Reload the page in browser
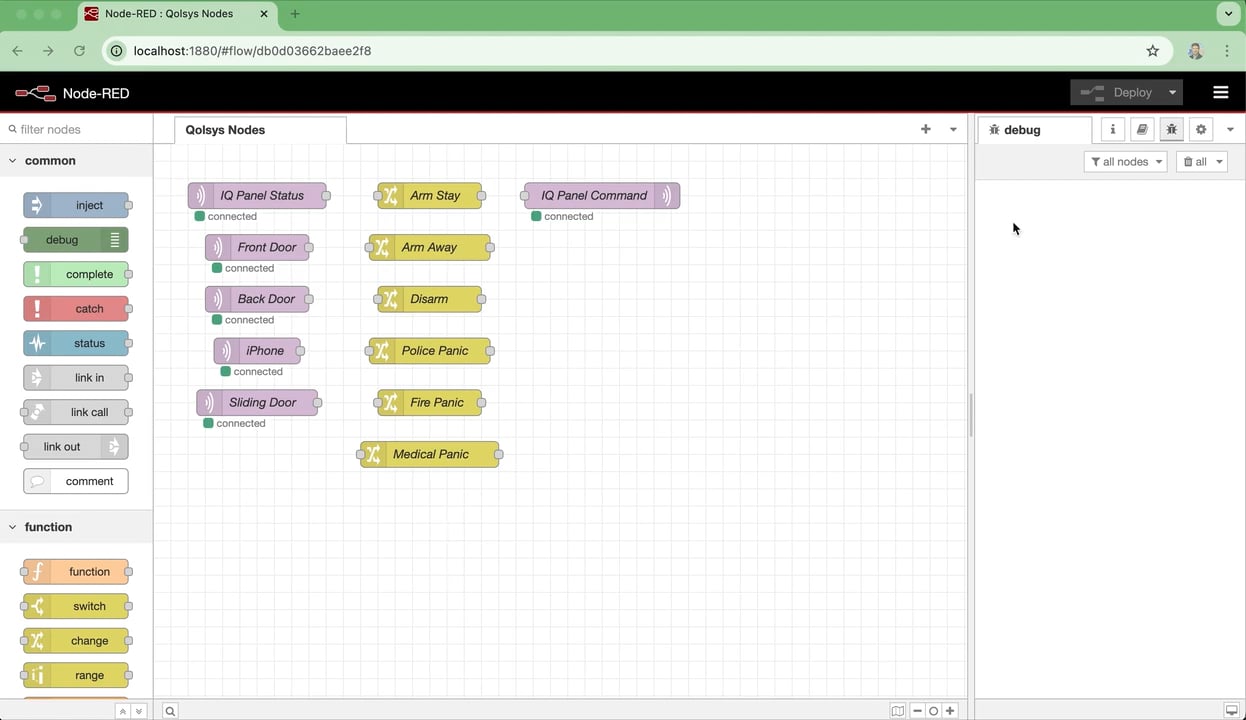Screen dimensions: 1246x720 (79, 51)
